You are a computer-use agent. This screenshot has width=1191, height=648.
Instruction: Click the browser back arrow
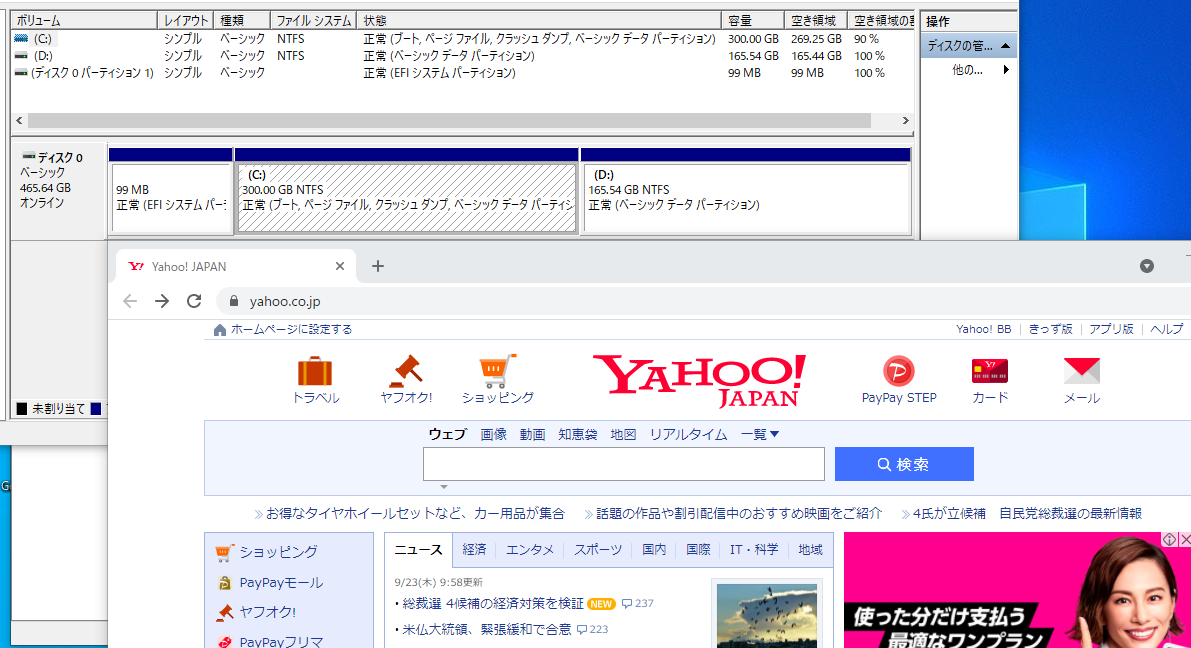(130, 301)
